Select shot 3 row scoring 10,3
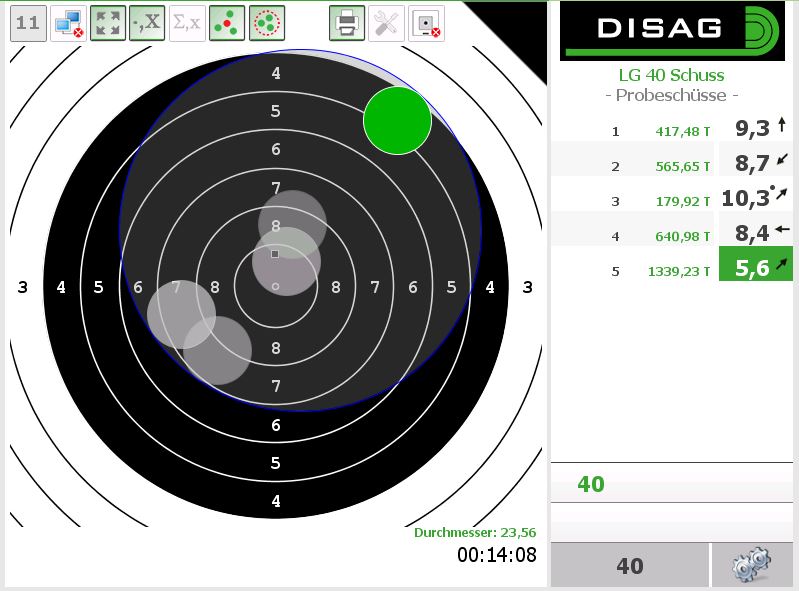The height and width of the screenshot is (591, 799). [672, 199]
